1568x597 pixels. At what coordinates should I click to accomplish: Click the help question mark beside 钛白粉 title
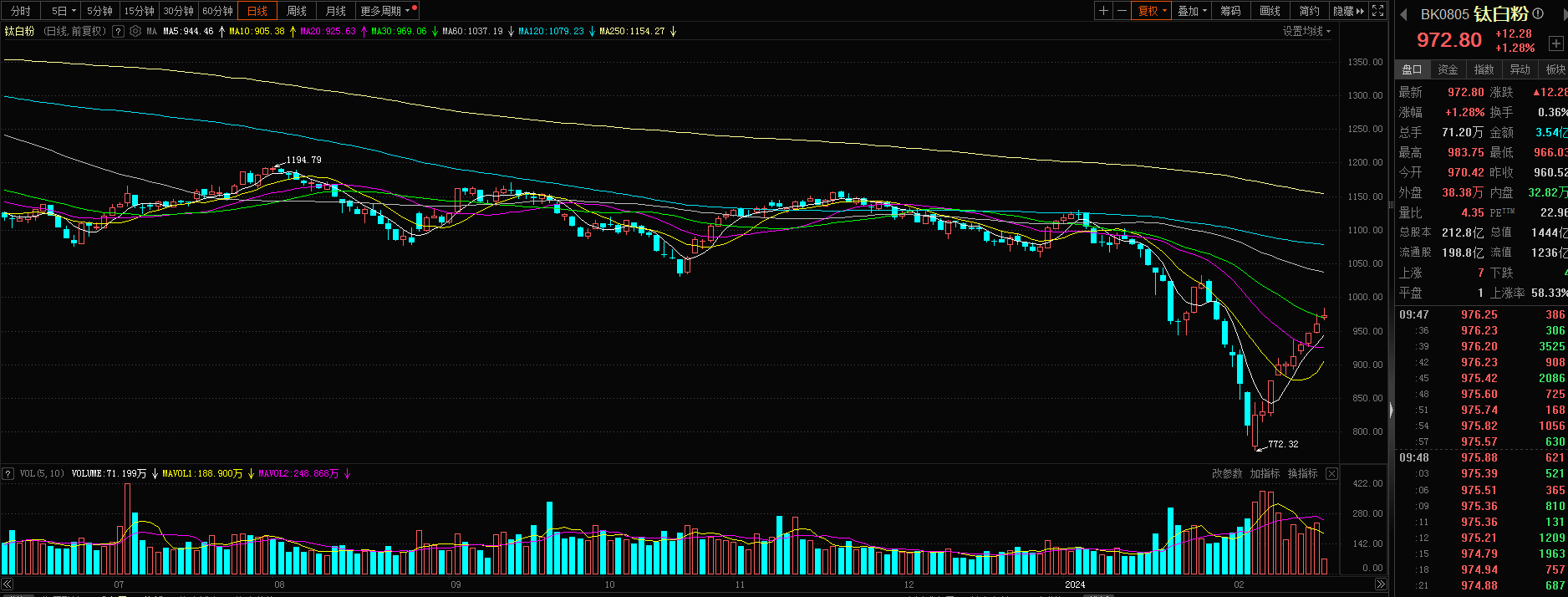pyautogui.click(x=118, y=31)
